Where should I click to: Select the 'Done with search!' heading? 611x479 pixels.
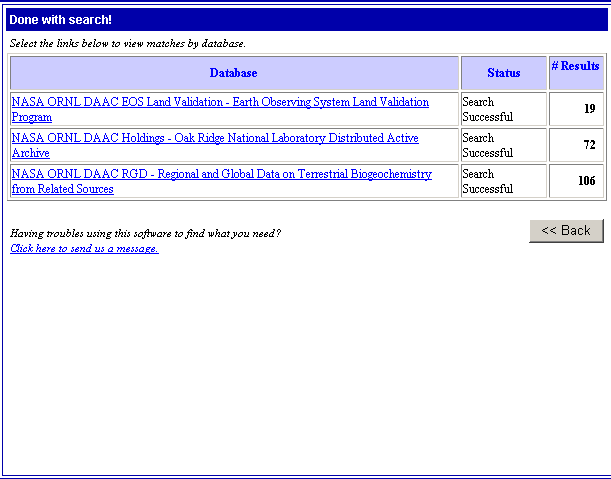click(60, 19)
